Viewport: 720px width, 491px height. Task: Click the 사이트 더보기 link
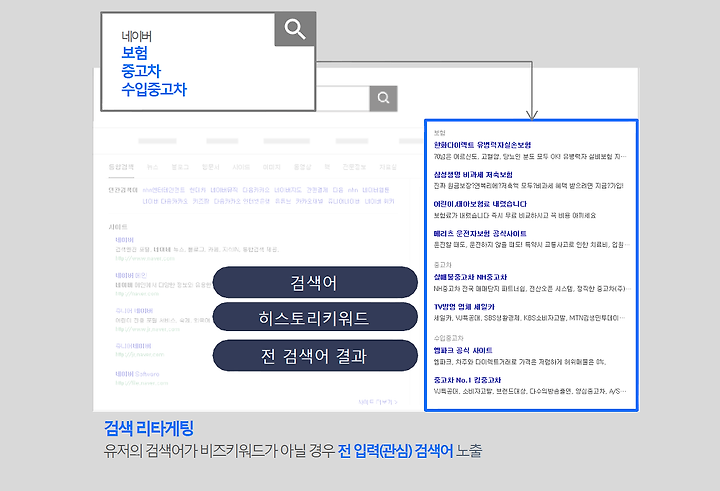378,402
